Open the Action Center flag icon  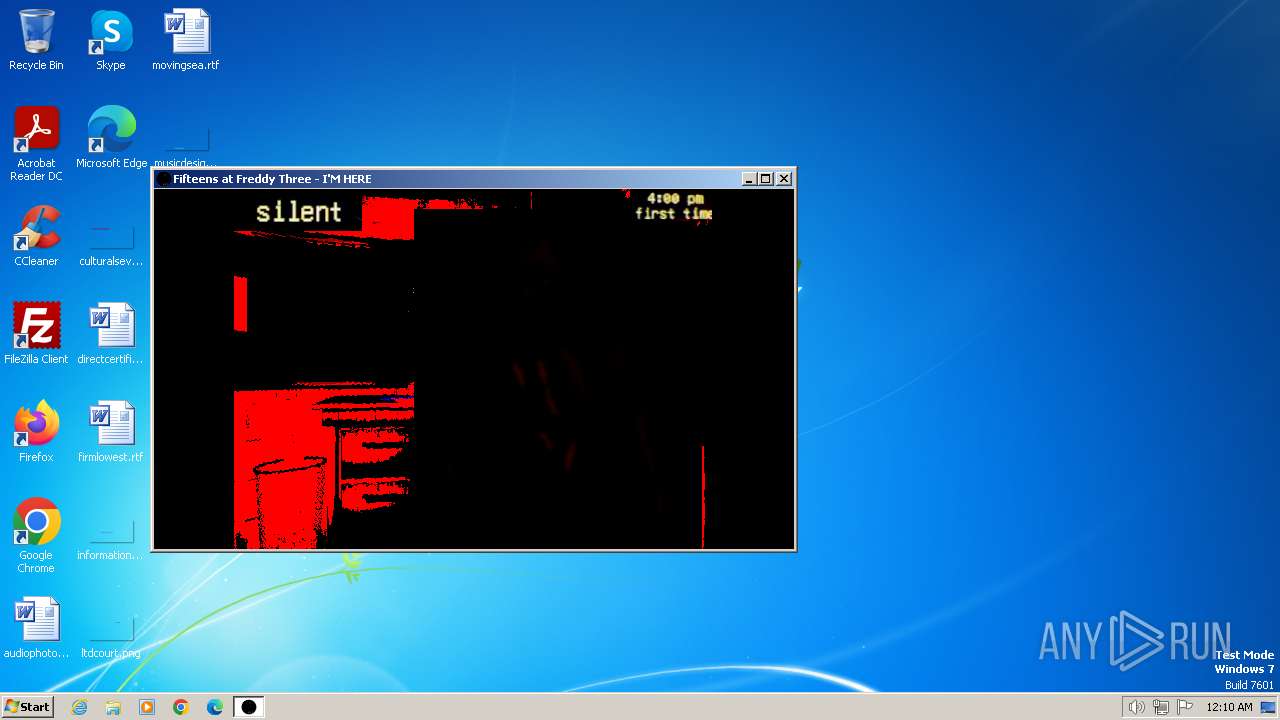(1186, 707)
